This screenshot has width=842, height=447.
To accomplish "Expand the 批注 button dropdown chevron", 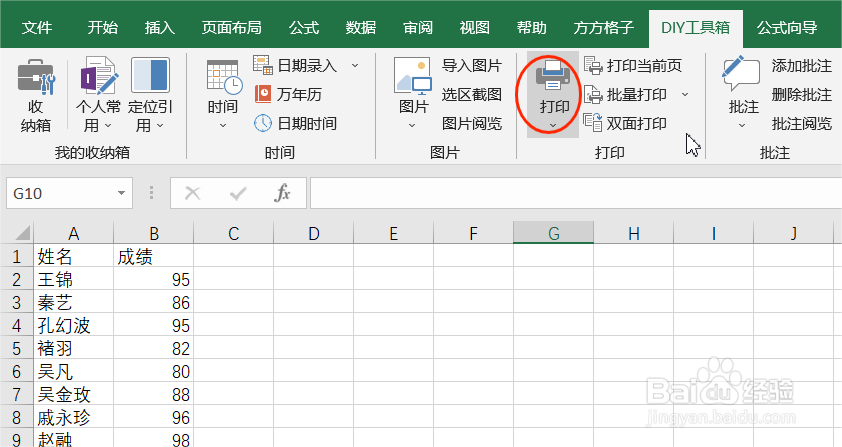I will tap(742, 126).
